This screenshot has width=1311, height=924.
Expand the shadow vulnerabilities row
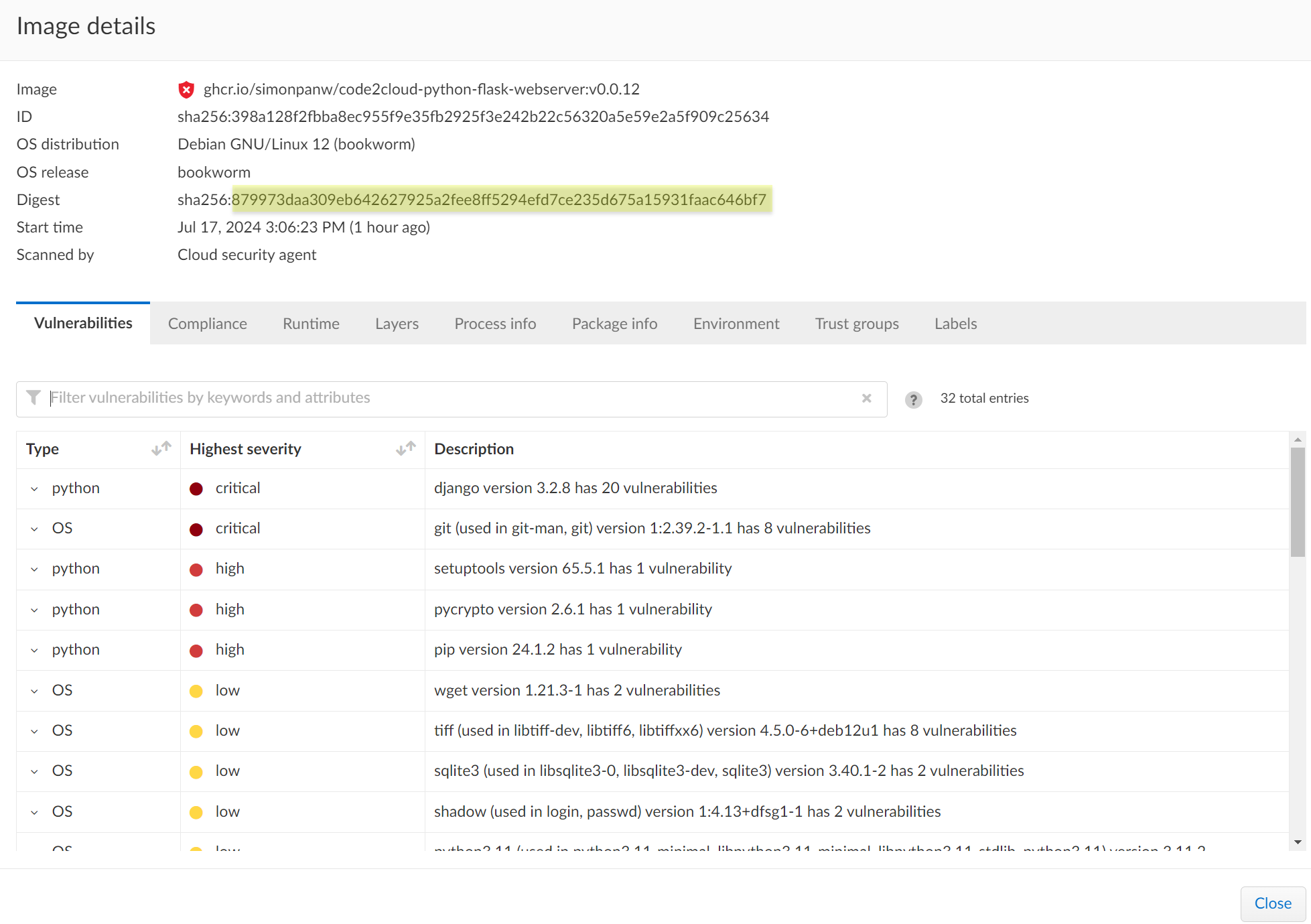[x=34, y=813]
